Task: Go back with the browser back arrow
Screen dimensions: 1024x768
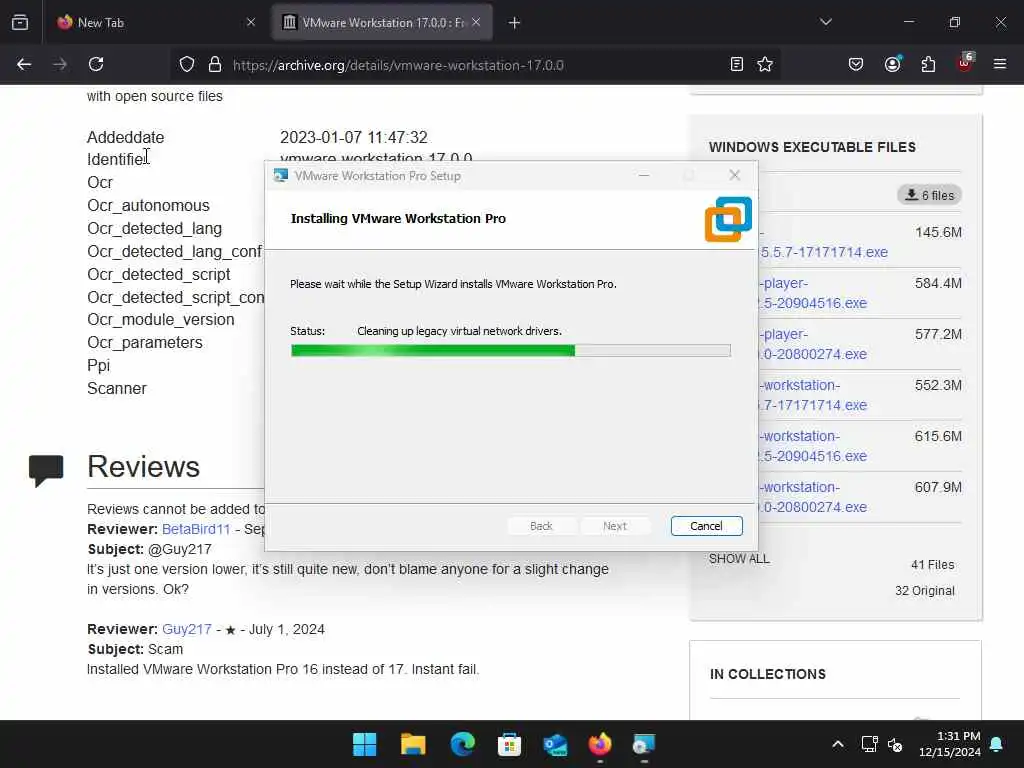Action: [24, 64]
